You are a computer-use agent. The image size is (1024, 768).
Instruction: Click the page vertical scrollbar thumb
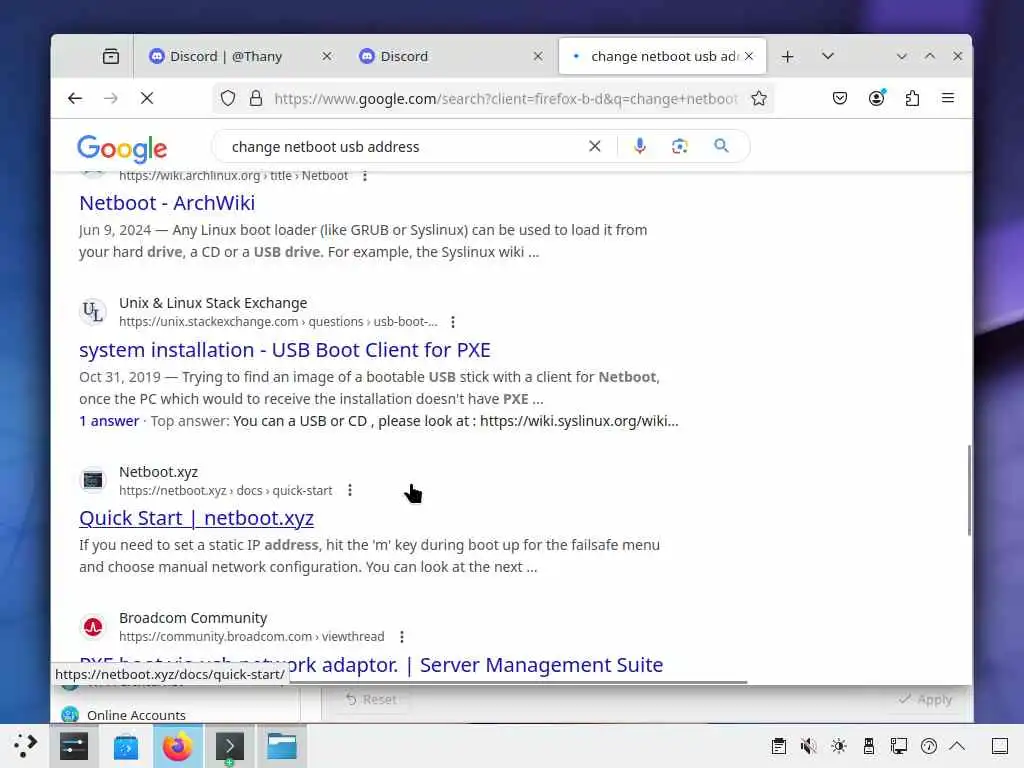tap(968, 490)
